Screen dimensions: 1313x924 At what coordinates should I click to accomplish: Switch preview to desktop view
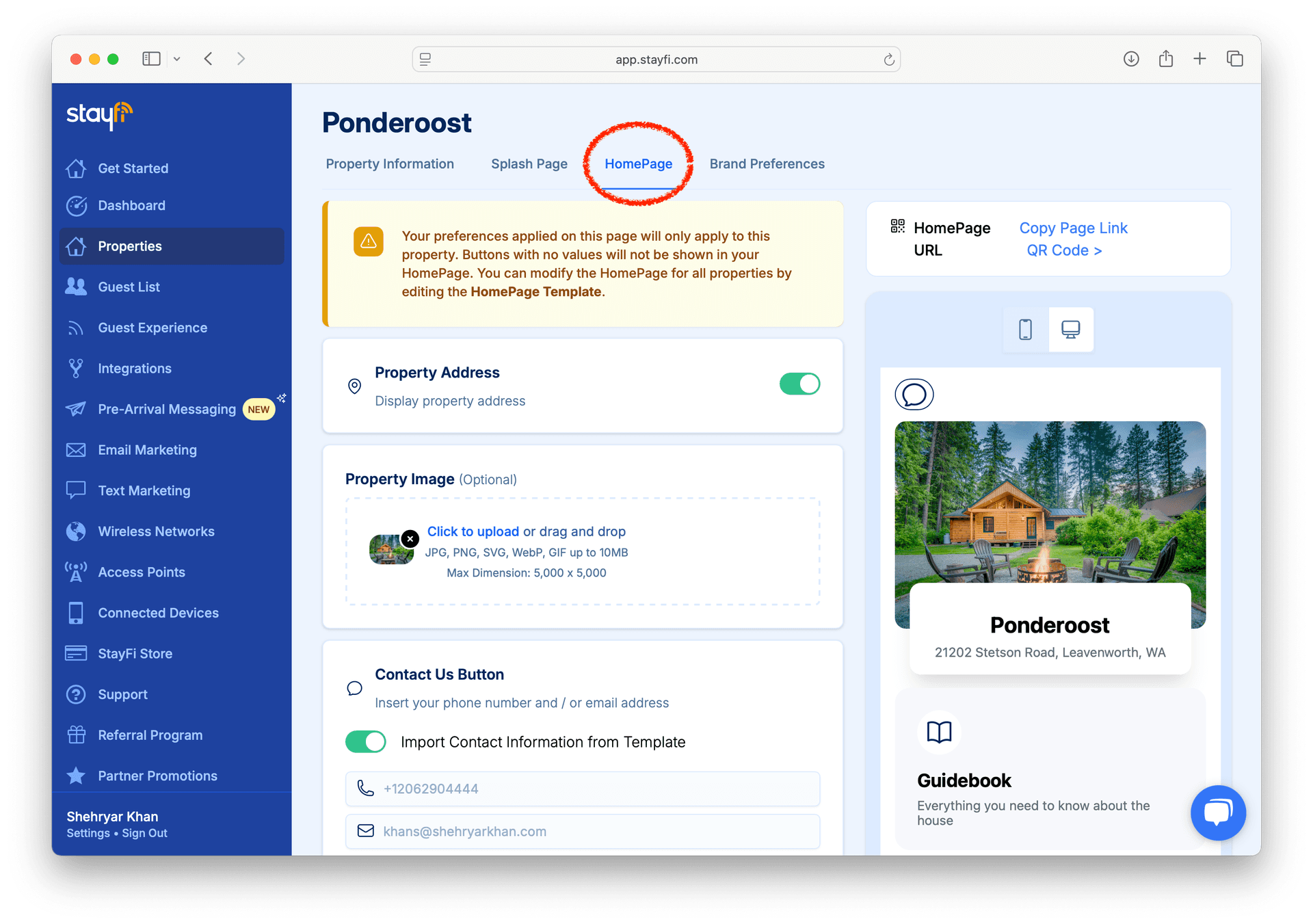click(x=1071, y=330)
